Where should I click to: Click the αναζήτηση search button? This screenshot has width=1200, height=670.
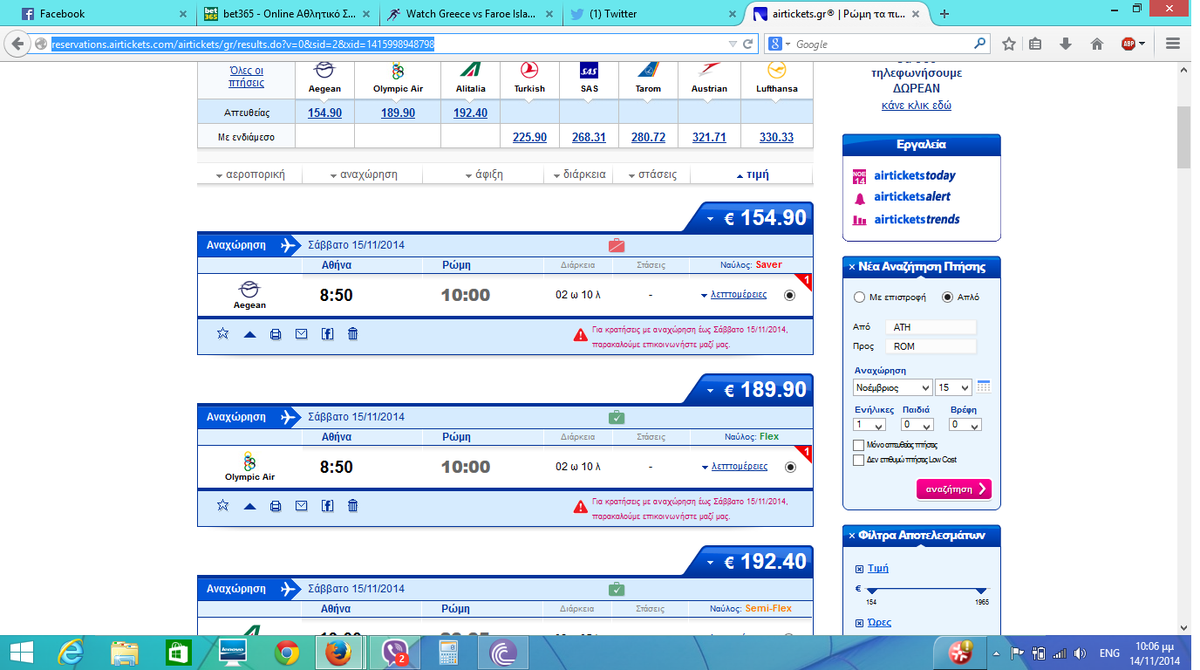(954, 489)
